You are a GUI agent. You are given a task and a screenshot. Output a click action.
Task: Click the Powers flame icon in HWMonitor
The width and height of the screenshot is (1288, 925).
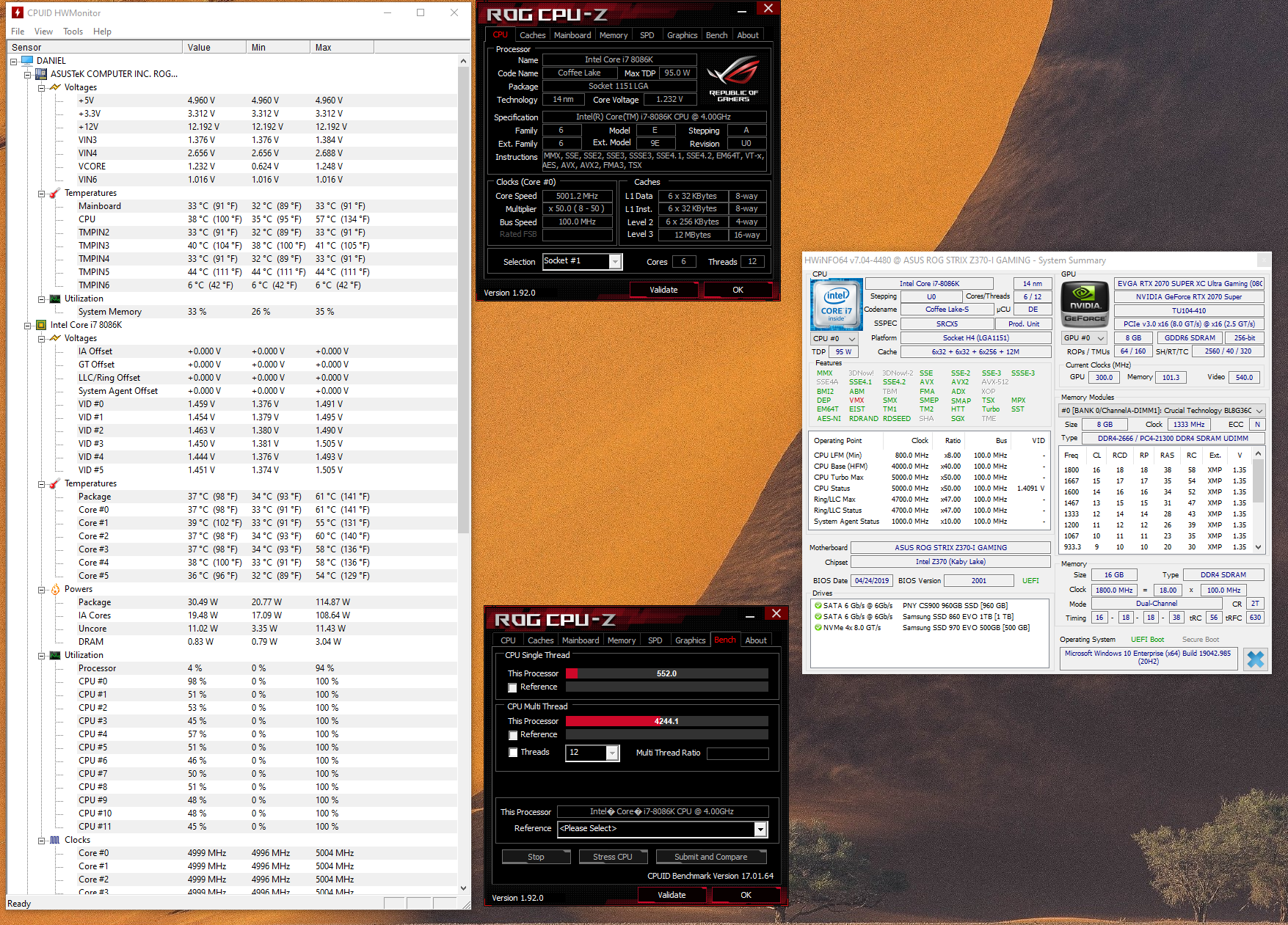(x=55, y=589)
